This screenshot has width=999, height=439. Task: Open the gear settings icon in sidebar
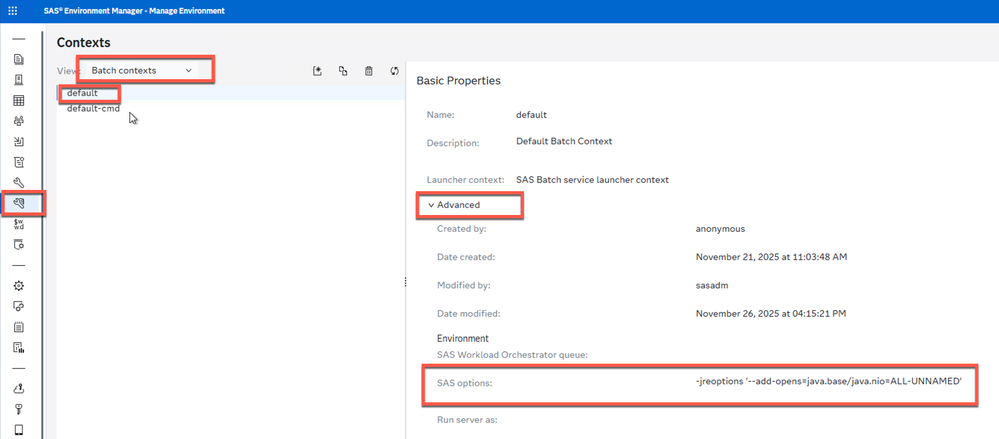point(18,285)
